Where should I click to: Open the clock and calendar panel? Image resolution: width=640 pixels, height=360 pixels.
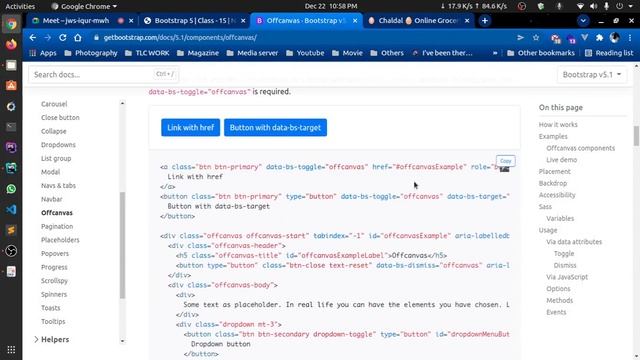pyautogui.click(x=331, y=6)
